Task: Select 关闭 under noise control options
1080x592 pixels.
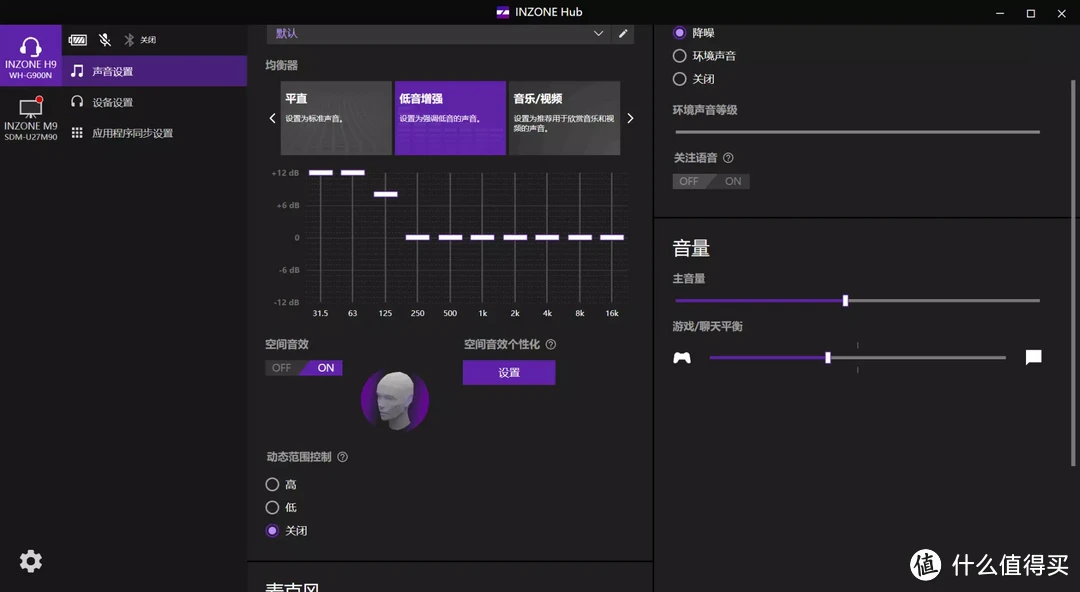Action: coord(680,79)
